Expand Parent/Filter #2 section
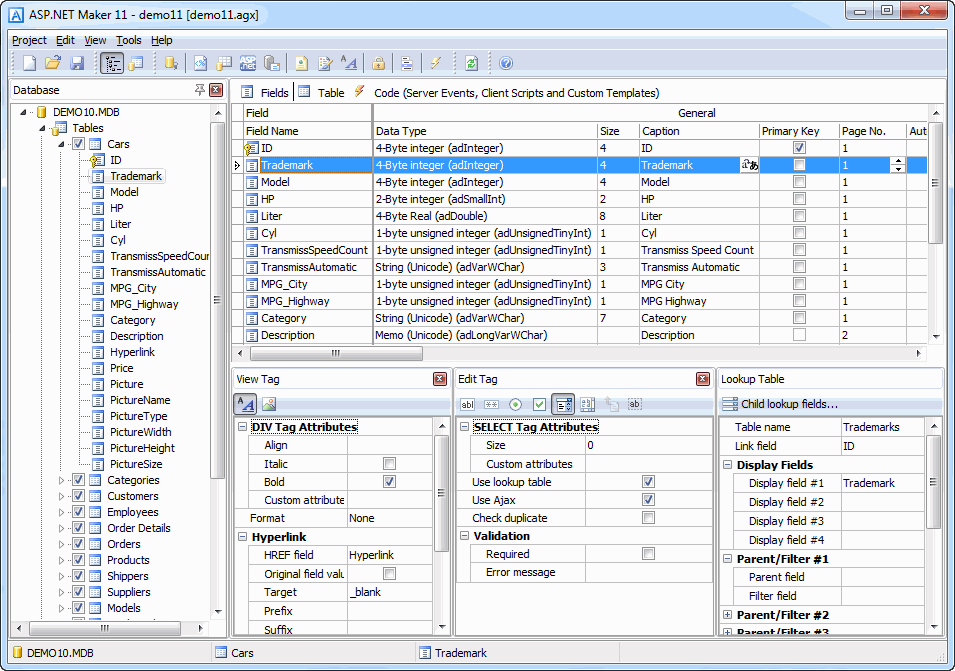 coord(727,615)
